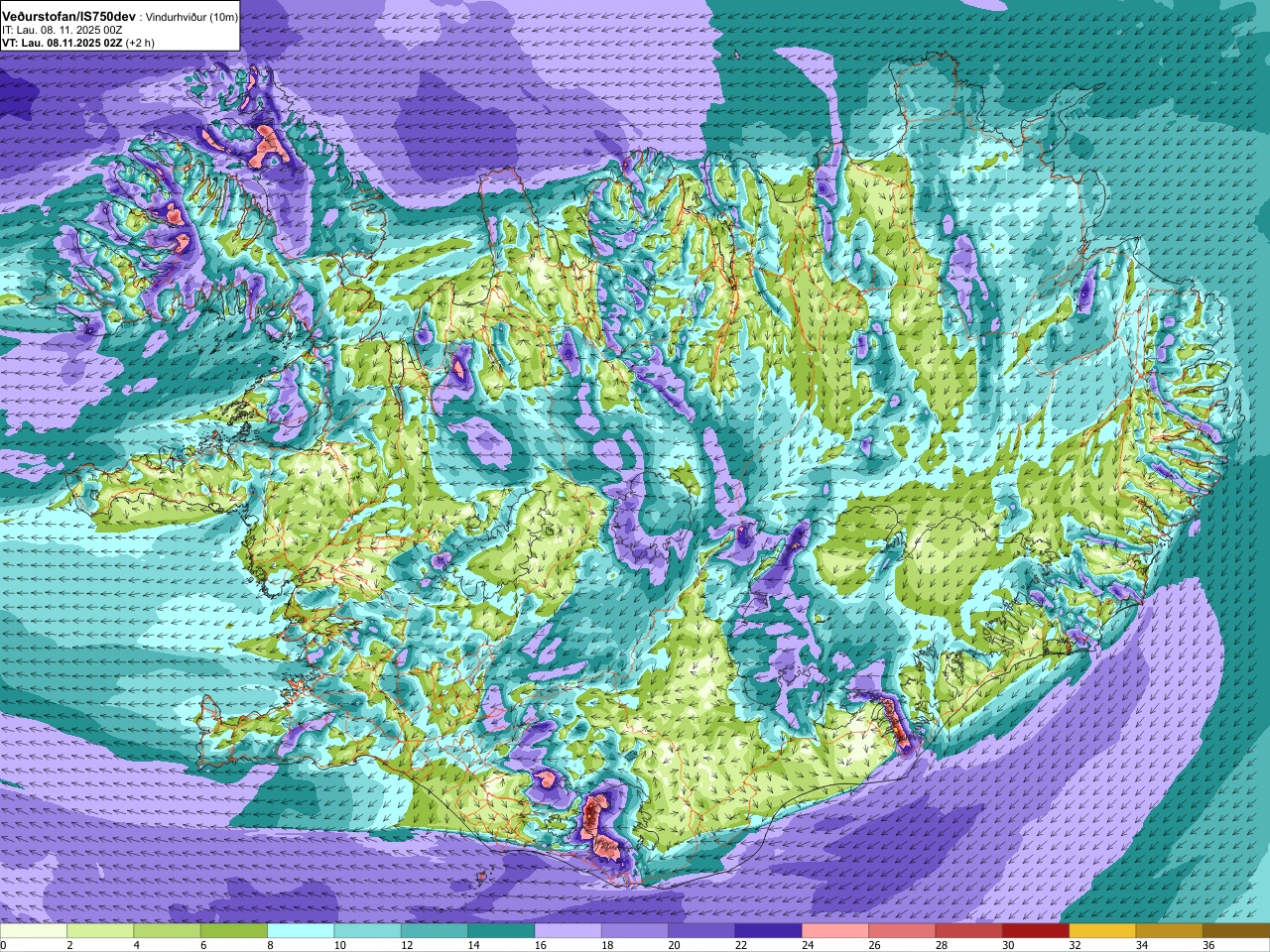
Task: Click the Vindurhviður (10m) parameter label
Action: click(x=190, y=18)
